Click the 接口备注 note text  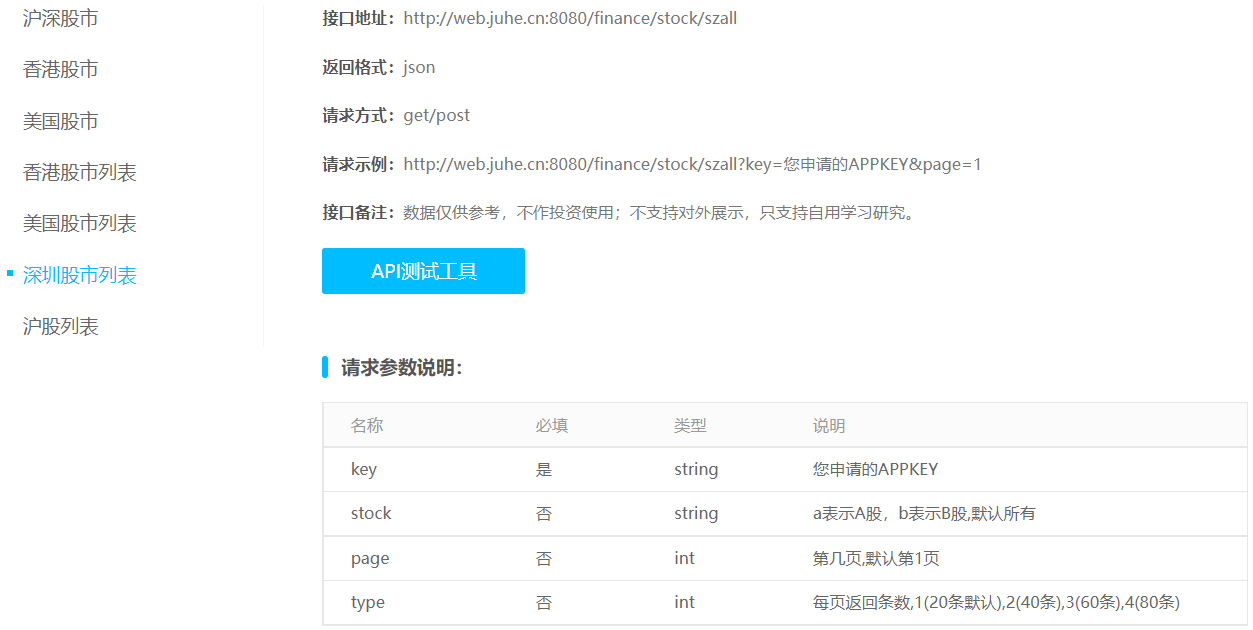(659, 212)
